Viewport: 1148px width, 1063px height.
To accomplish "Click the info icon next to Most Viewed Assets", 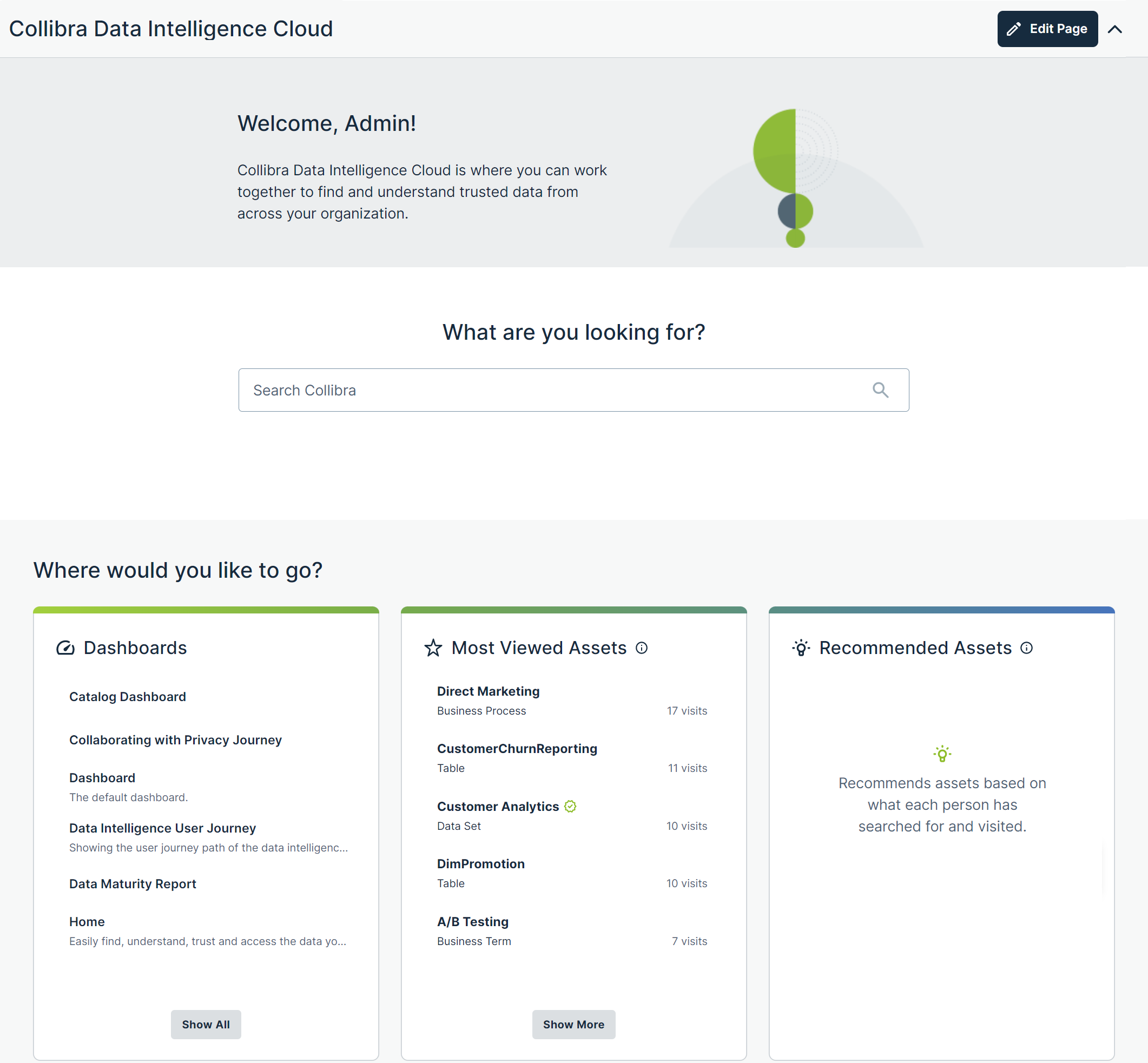I will (x=642, y=648).
